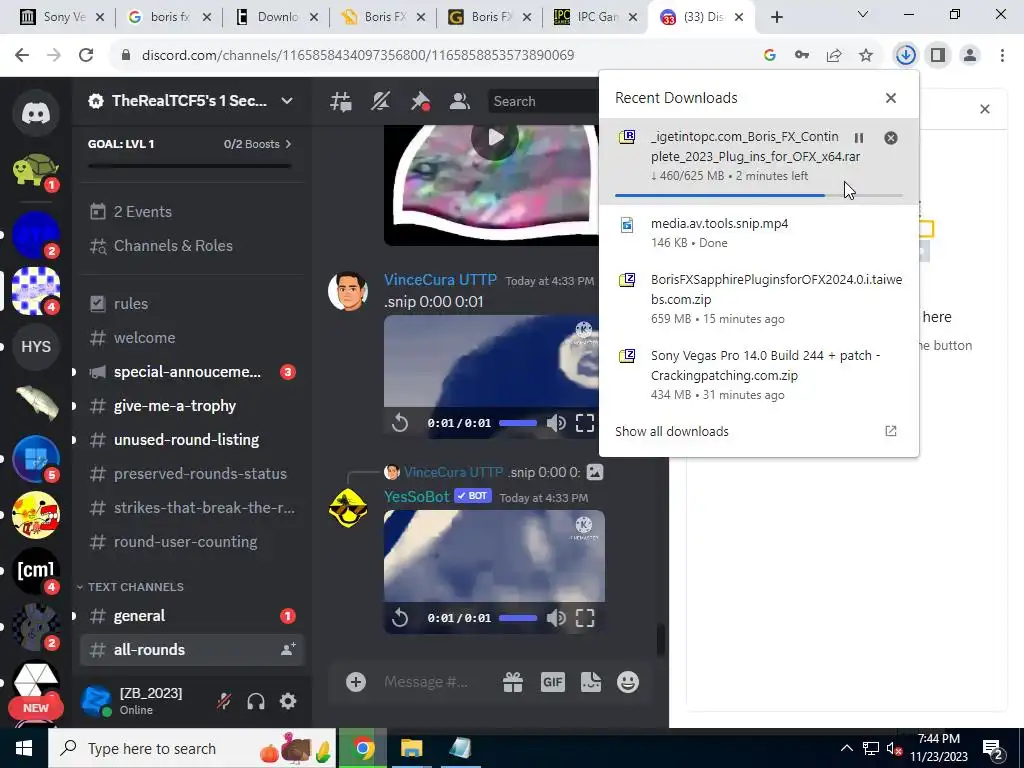
Task: Open the turtle server icon
Action: point(36,170)
